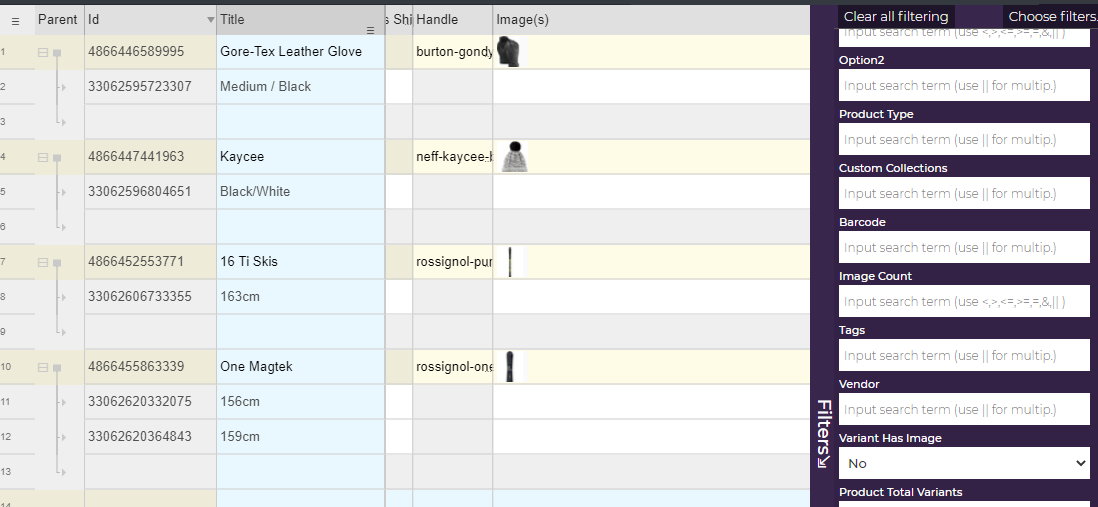Open the Kaycee beanie image thumbnail
Image resolution: width=1098 pixels, height=507 pixels.
click(516, 157)
